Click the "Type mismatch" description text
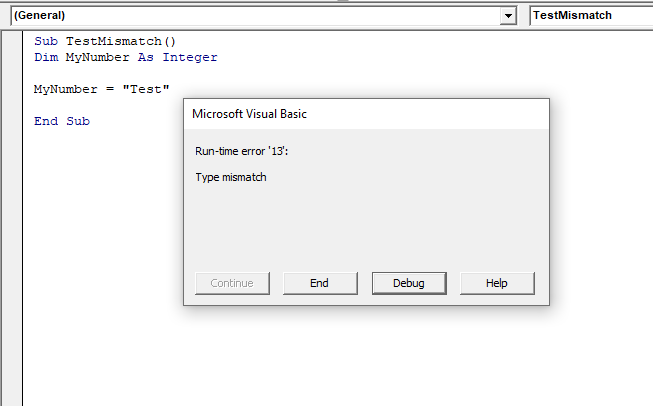Image resolution: width=653 pixels, height=406 pixels. pyautogui.click(x=231, y=177)
